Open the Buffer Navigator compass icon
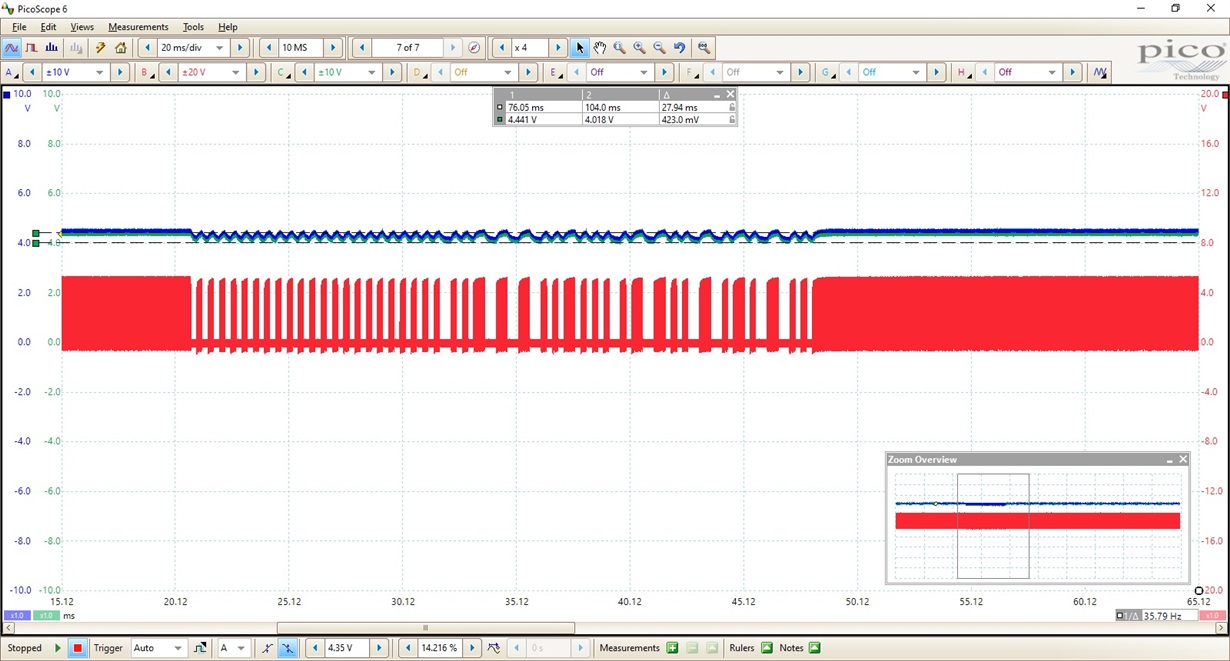Viewport: 1230px width, 661px height. tap(474, 47)
